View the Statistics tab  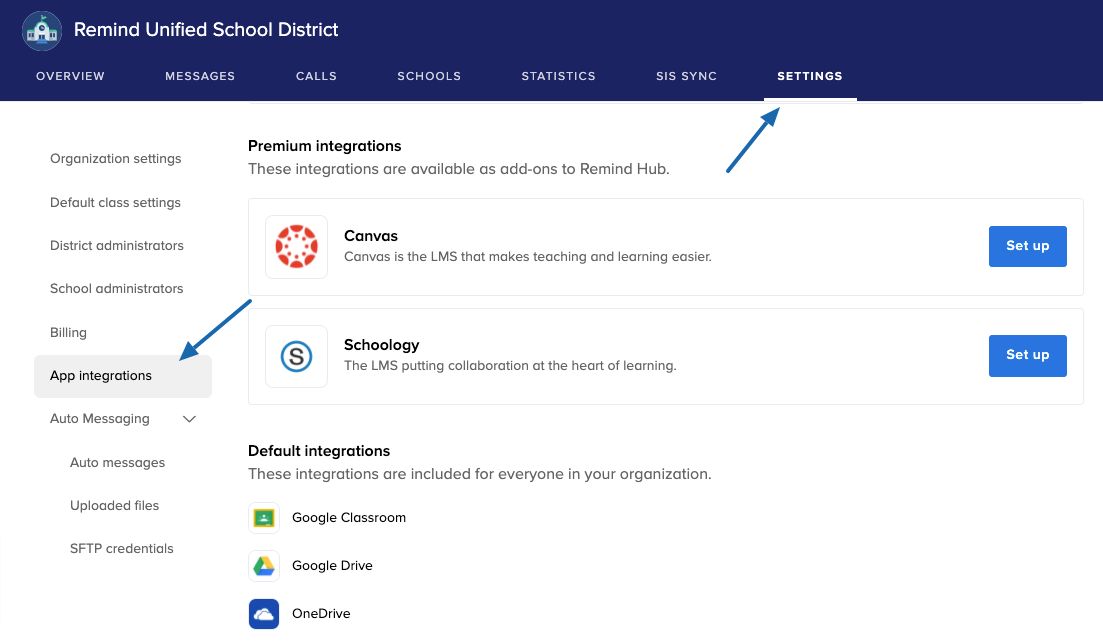pos(558,76)
